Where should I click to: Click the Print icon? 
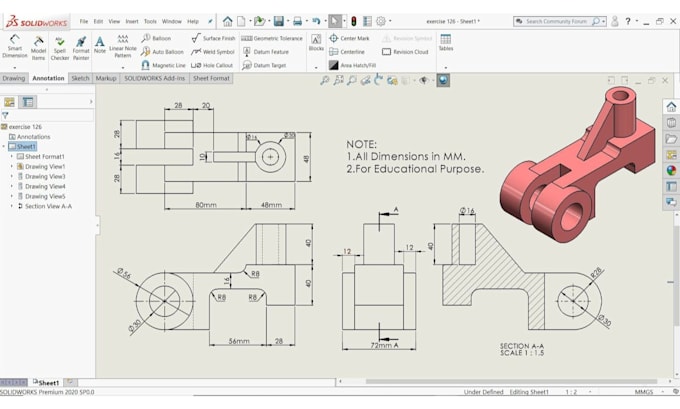pyautogui.click(x=298, y=21)
